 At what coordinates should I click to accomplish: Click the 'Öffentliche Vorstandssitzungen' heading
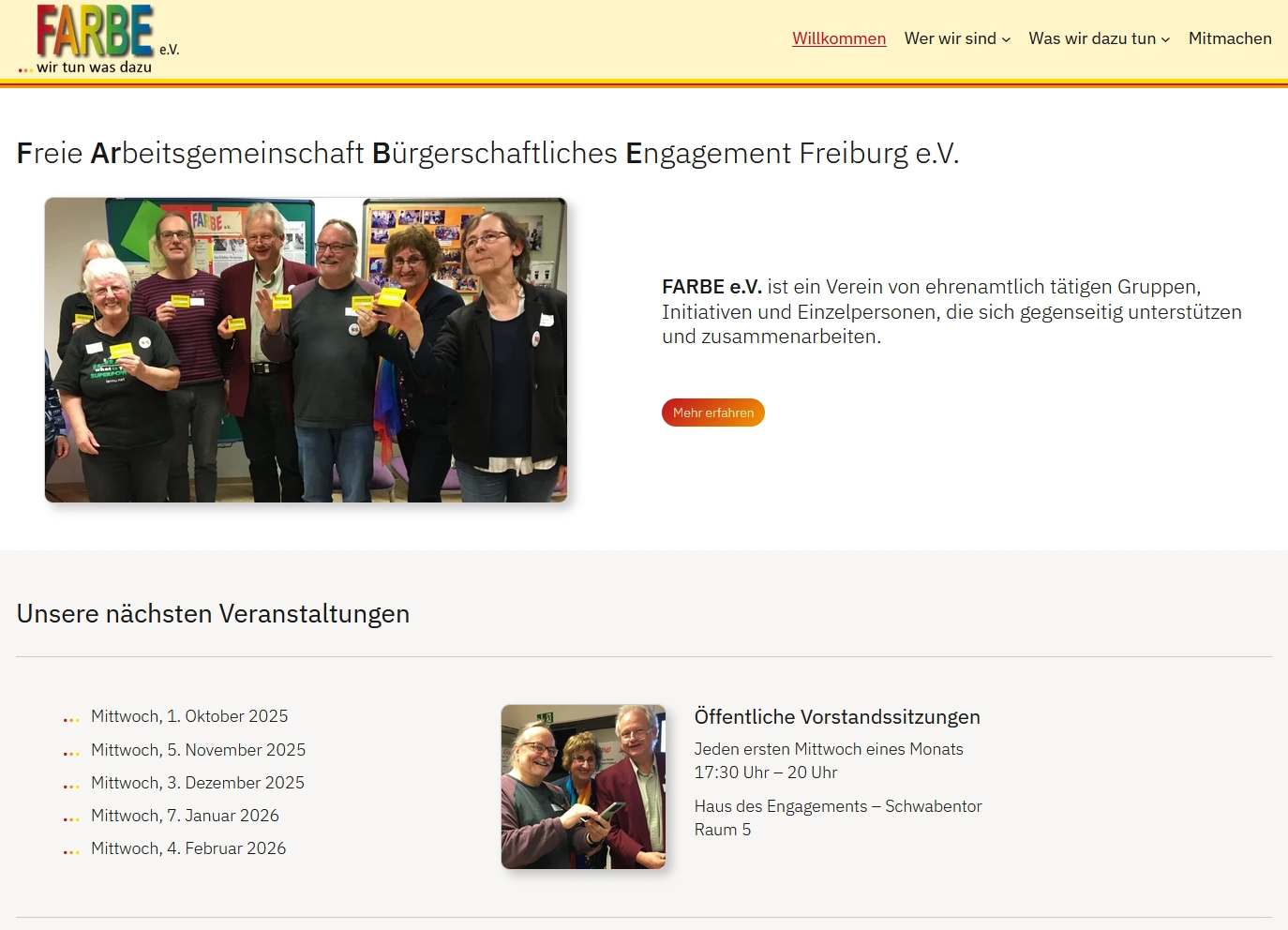click(x=837, y=716)
